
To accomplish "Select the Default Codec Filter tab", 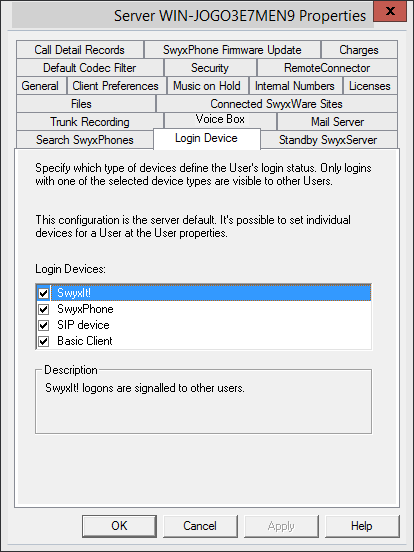I will 90,68.
